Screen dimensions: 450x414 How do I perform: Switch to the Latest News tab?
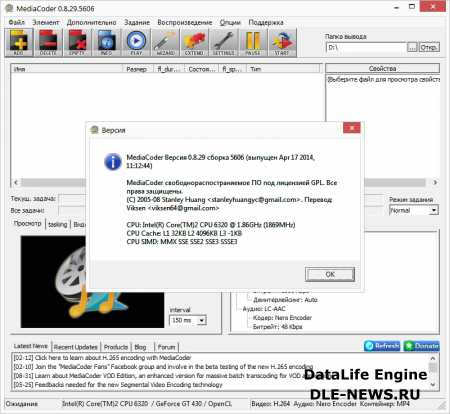[31, 346]
